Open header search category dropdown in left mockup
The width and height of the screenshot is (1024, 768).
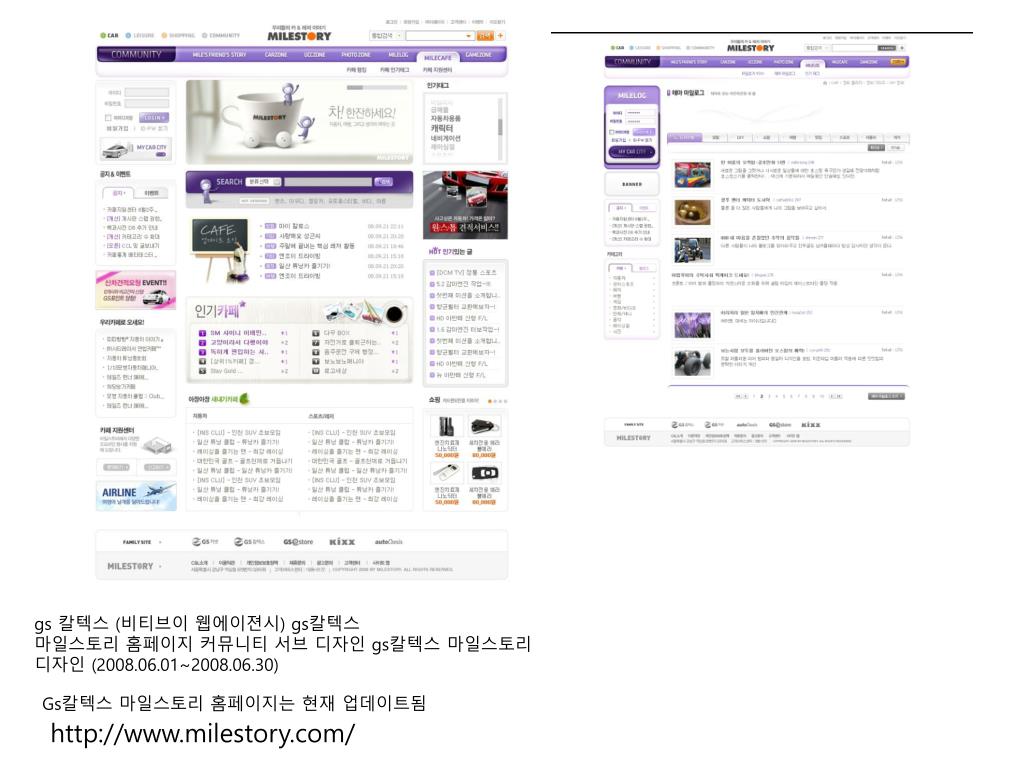point(385,35)
